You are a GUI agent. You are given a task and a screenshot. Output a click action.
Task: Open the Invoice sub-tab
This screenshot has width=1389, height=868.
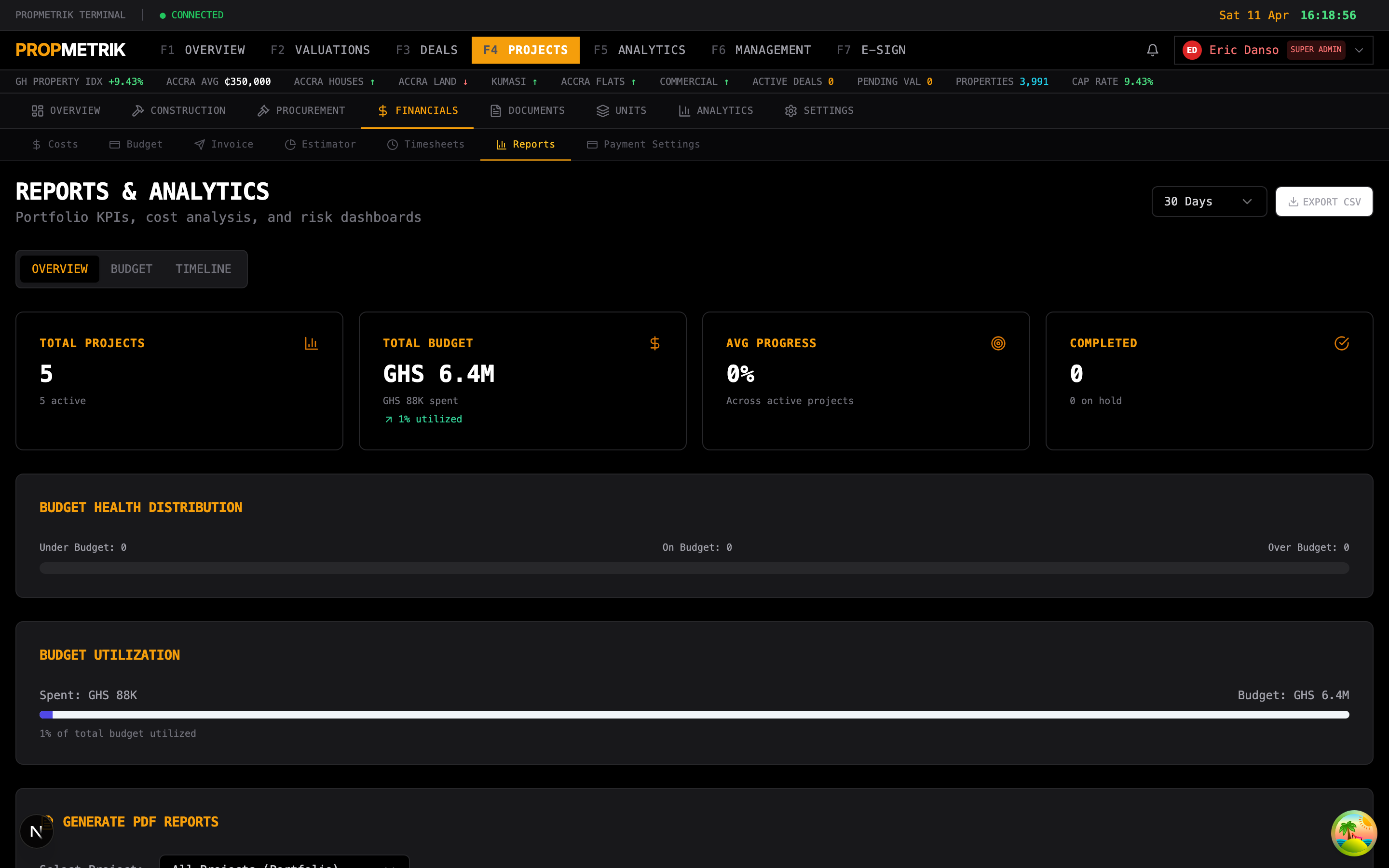coord(224,144)
